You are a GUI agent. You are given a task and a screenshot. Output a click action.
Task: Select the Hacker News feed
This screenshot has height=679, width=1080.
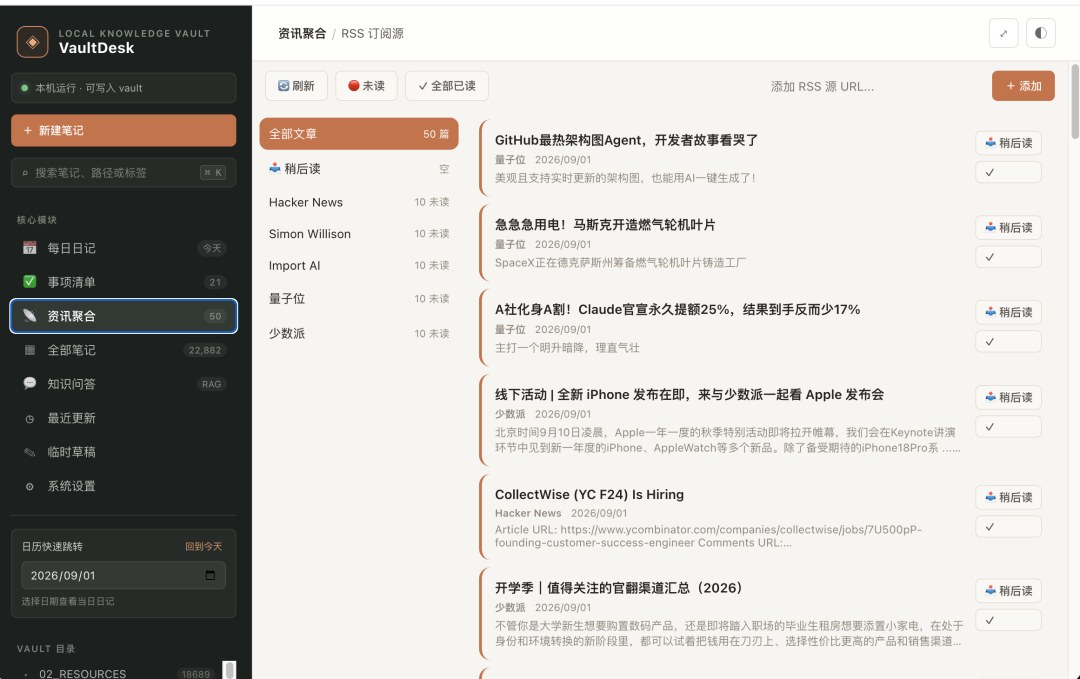coord(359,202)
